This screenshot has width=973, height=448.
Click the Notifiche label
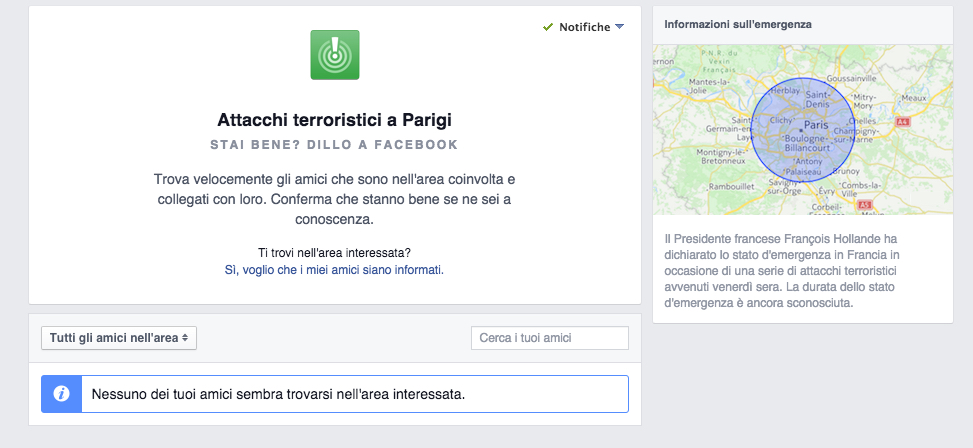coord(584,27)
